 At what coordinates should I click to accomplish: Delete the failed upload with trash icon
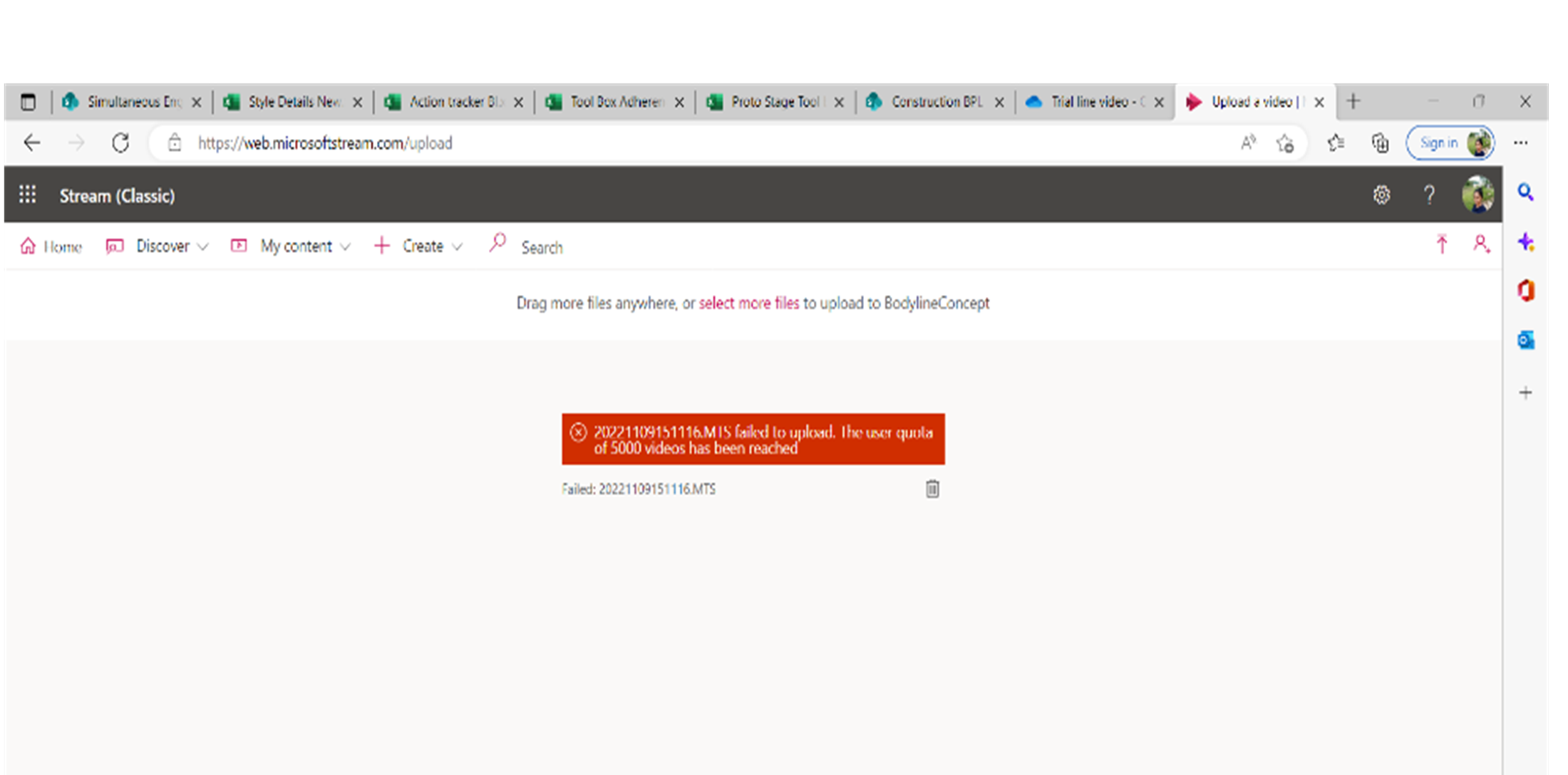932,489
